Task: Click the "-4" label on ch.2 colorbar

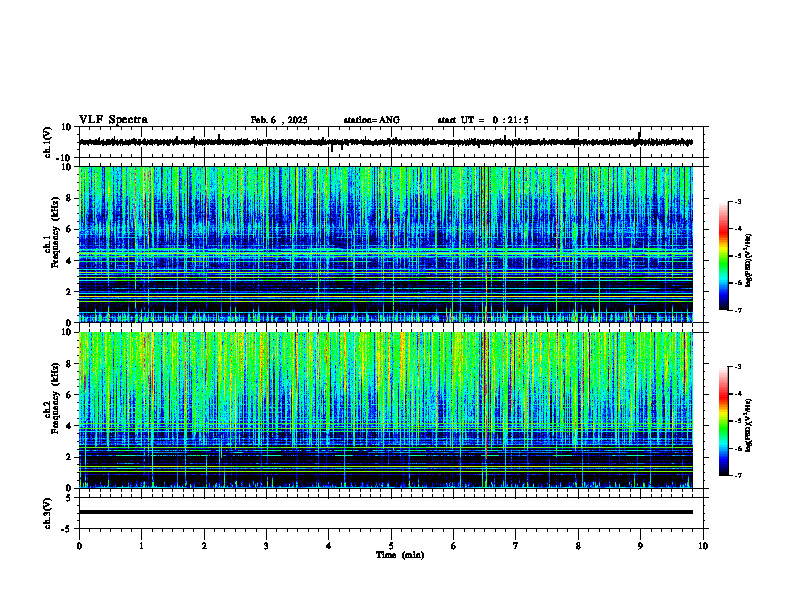Action: [x=737, y=394]
